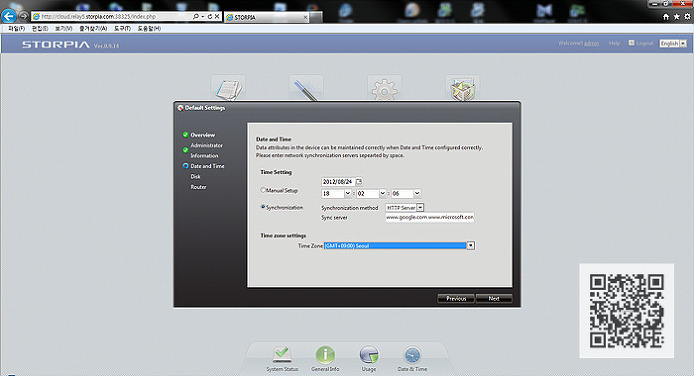The height and width of the screenshot is (376, 694).
Task: Select Synchronization radio button
Action: coord(263,207)
